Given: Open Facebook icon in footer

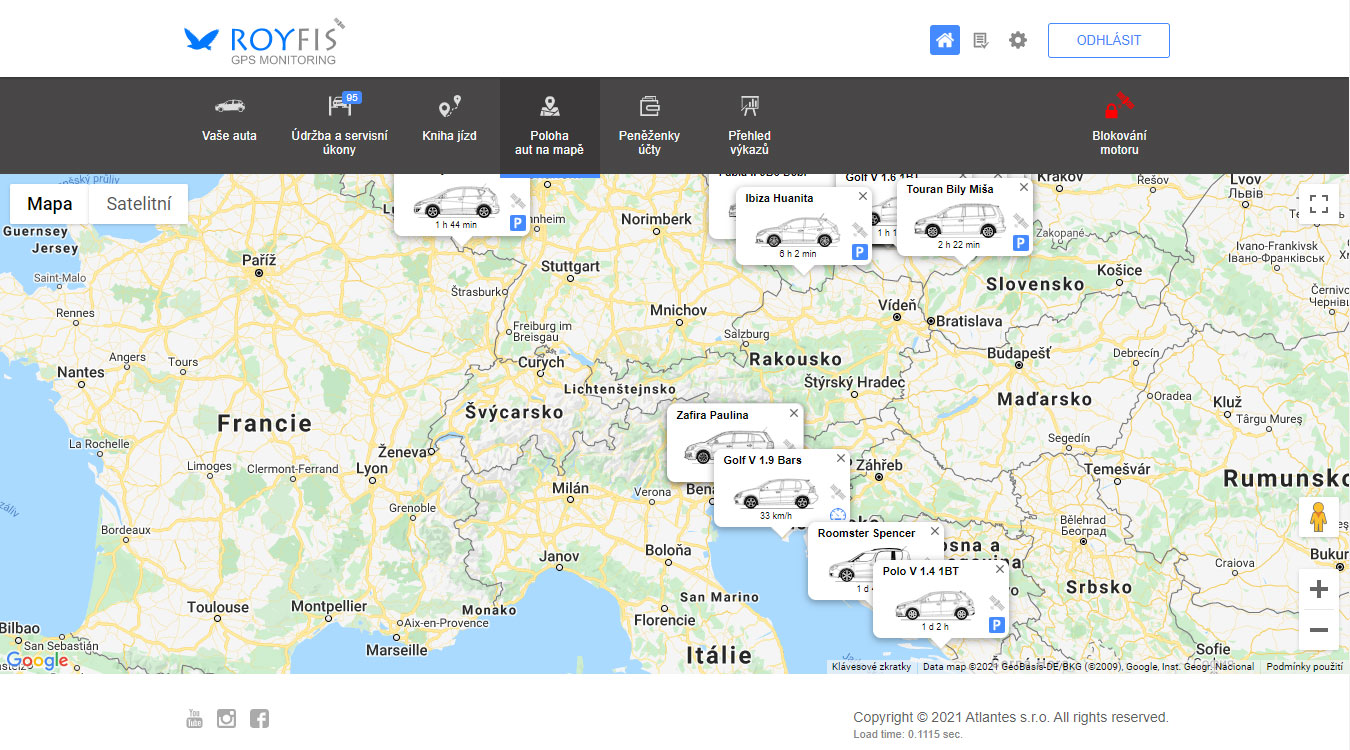Looking at the screenshot, I should pos(259,718).
